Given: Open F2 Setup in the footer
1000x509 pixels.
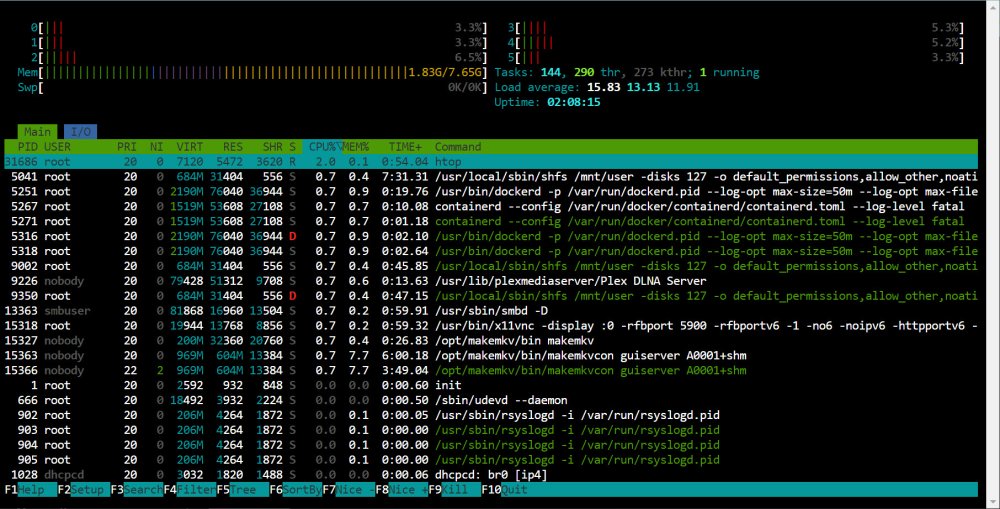Looking at the screenshot, I should (84, 490).
